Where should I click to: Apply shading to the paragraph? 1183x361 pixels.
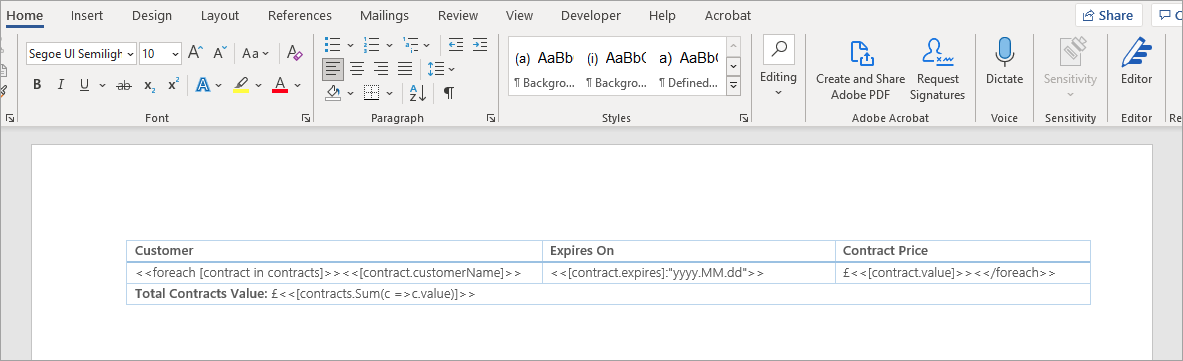point(333,93)
